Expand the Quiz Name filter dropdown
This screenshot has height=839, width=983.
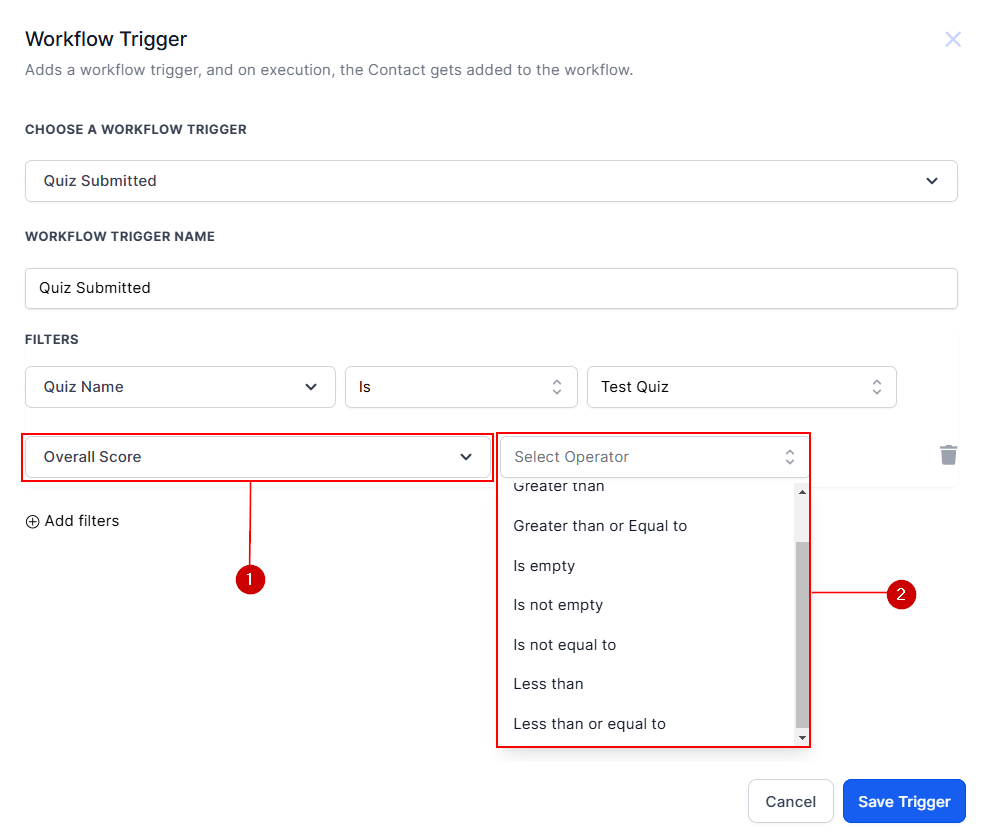(180, 387)
